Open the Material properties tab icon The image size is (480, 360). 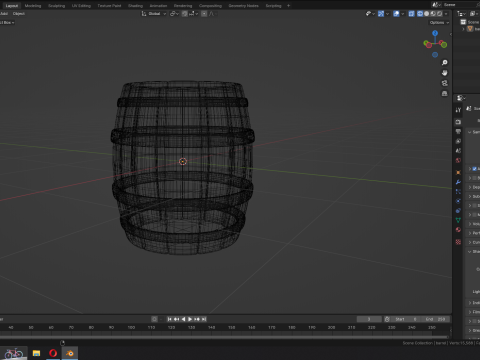[x=458, y=230]
